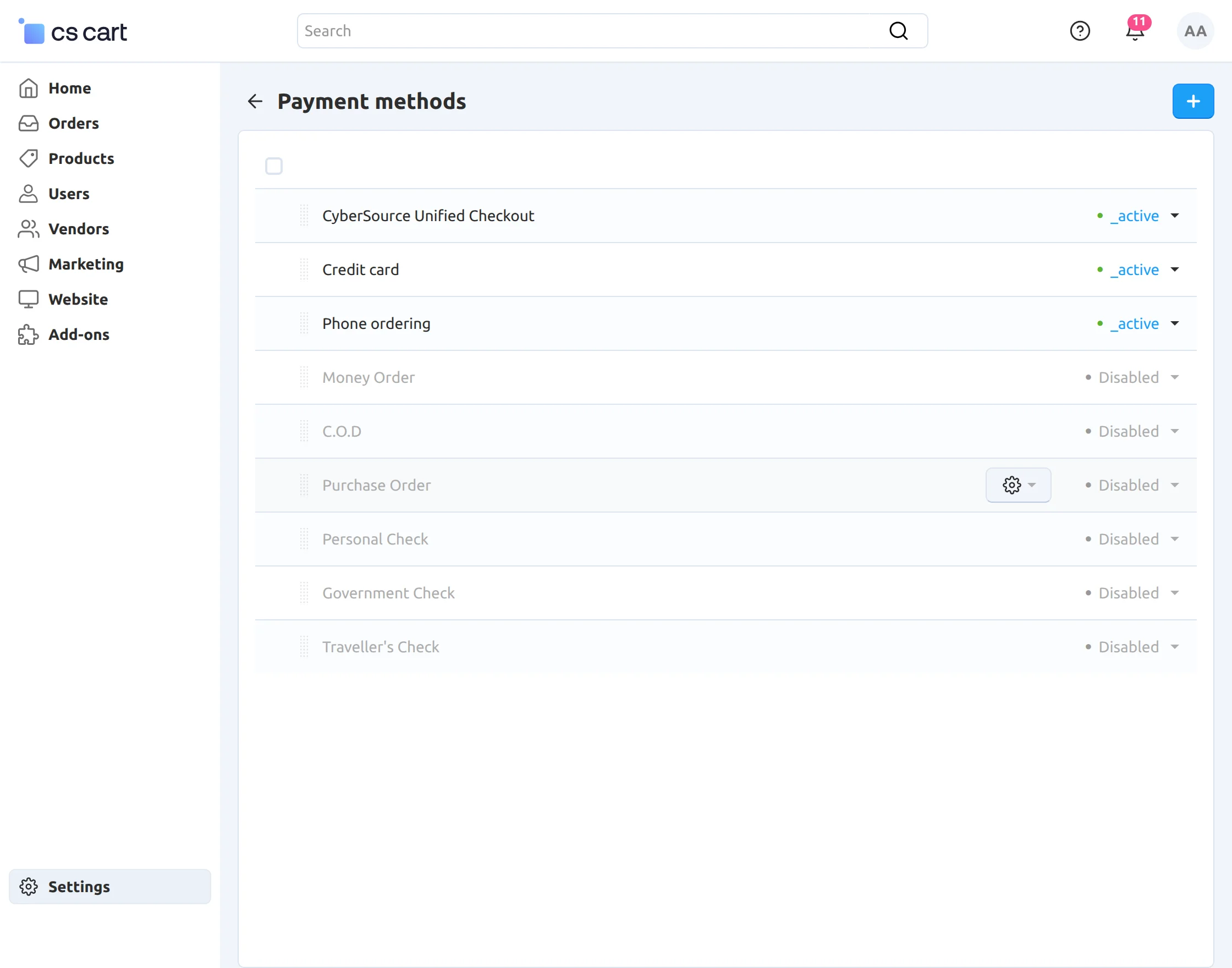Open Settings in the sidebar
Image resolution: width=1232 pixels, height=968 pixels.
click(79, 887)
